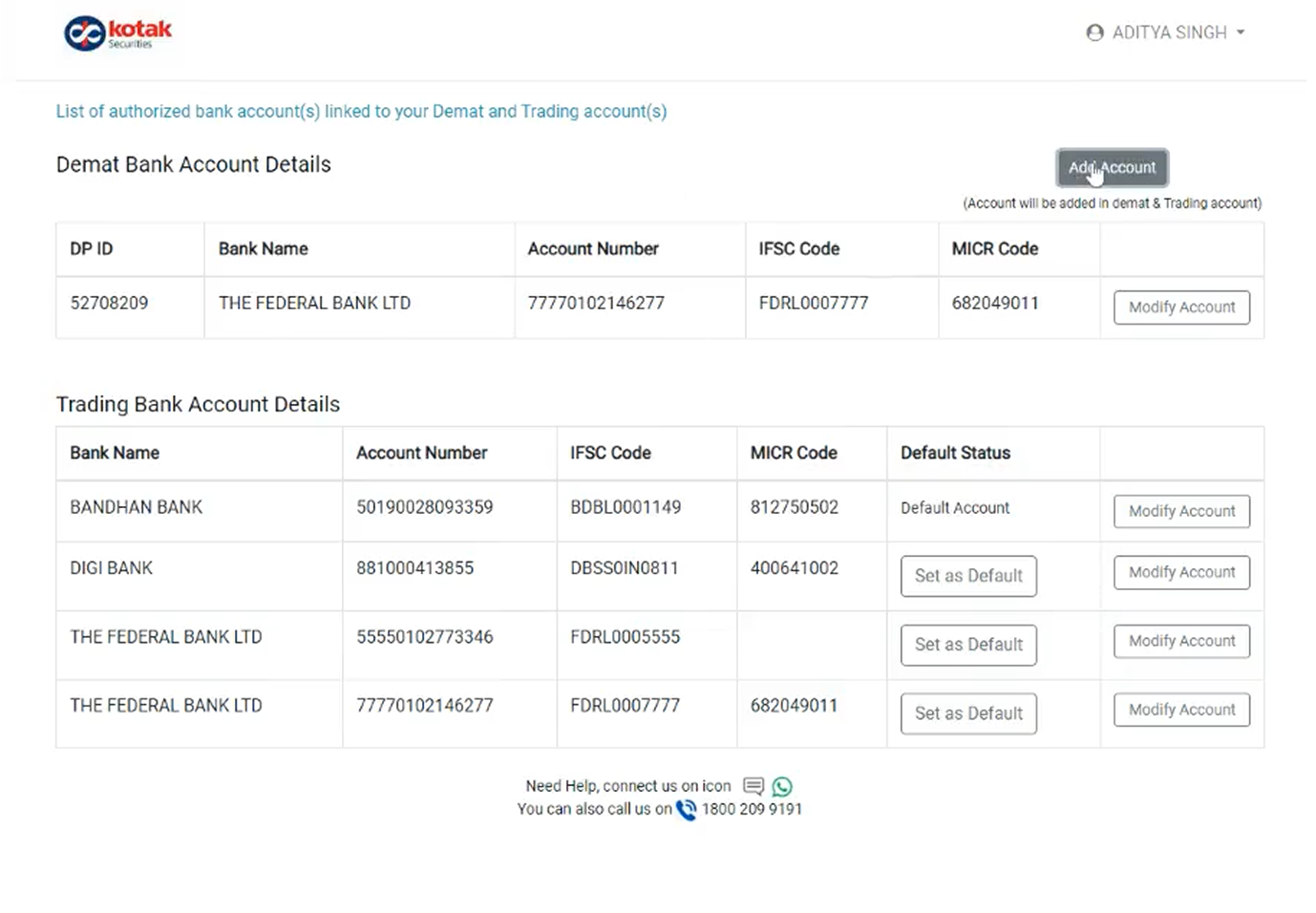
Task: Click Demat table MICR code 682049011
Action: point(995,303)
